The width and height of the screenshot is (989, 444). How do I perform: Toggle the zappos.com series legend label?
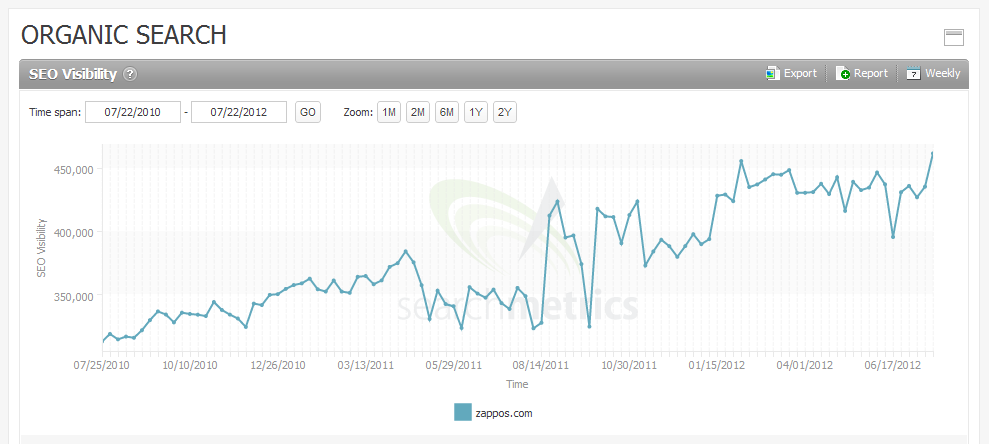click(505, 412)
